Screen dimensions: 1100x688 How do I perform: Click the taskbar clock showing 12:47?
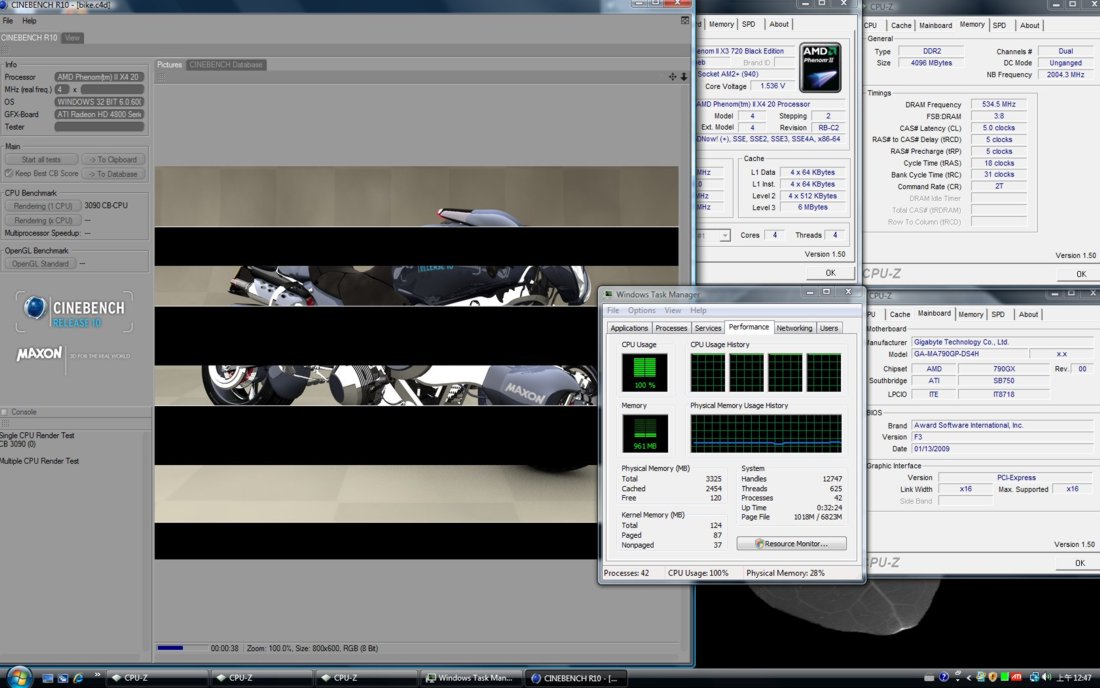1074,677
